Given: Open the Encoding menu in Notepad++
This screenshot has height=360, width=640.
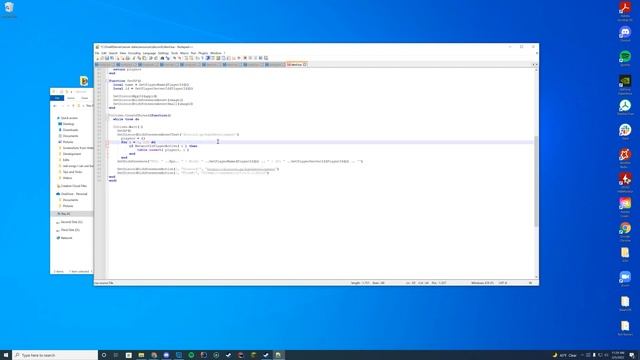Looking at the screenshot, I should (x=134, y=53).
